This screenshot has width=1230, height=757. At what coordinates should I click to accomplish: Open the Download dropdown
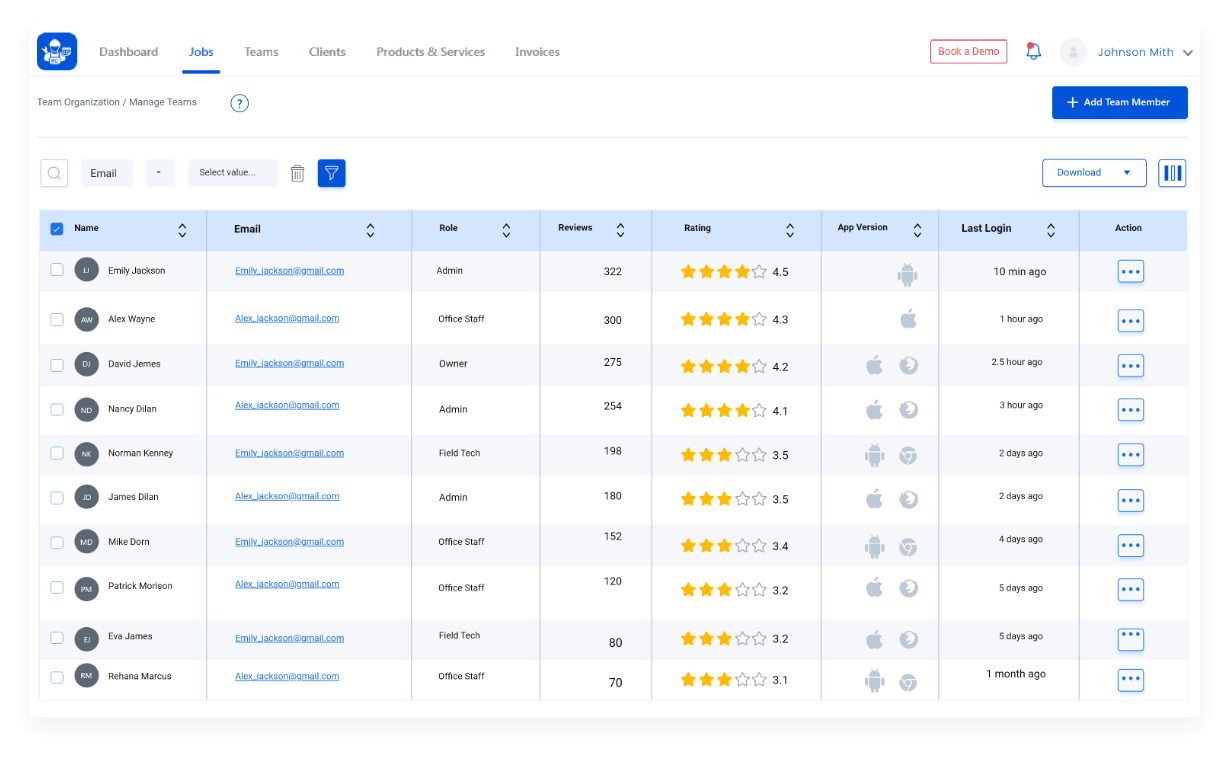pyautogui.click(x=1093, y=173)
